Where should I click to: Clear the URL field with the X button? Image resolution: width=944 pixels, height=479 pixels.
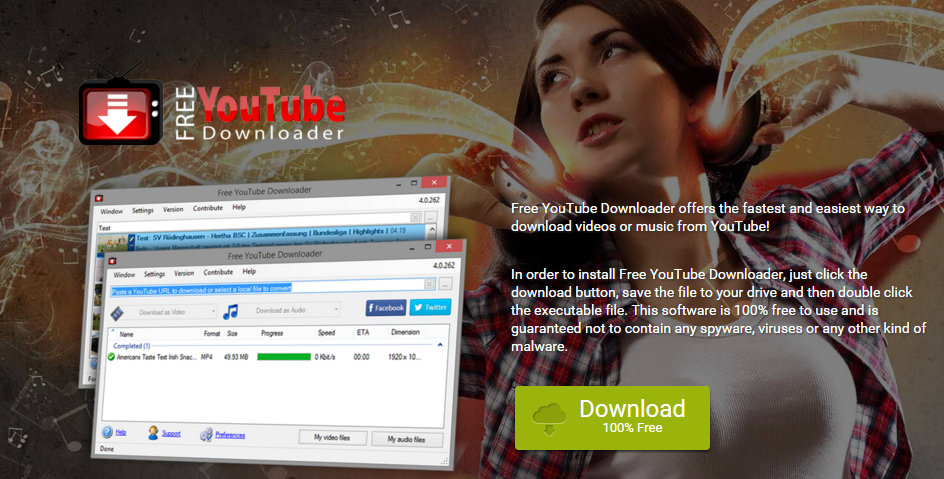click(429, 283)
